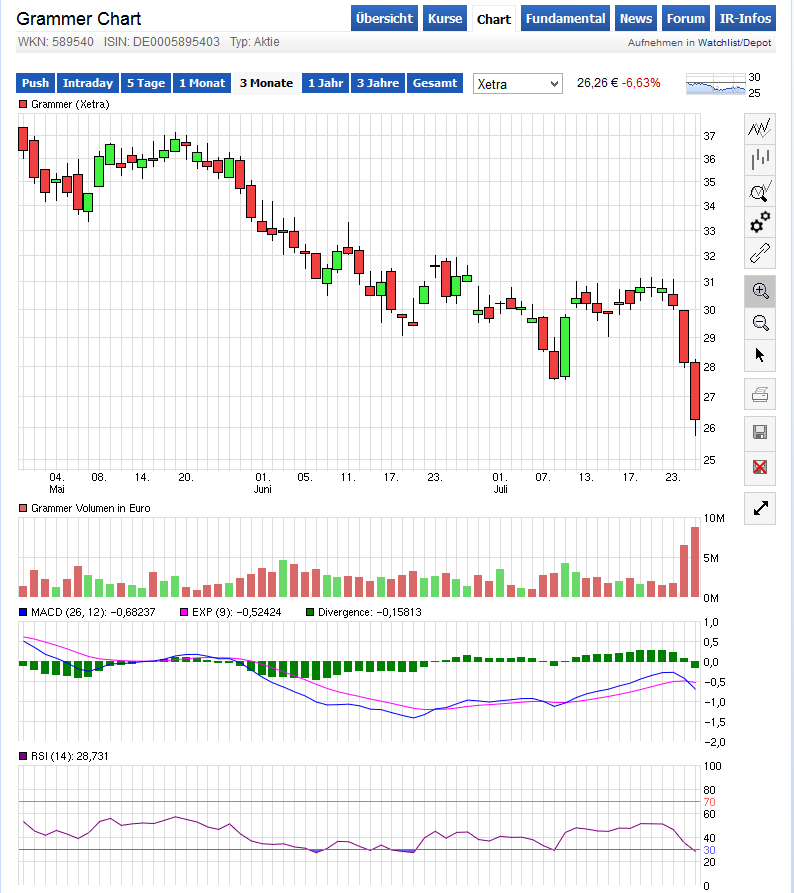
Task: Open chart settings gears icon
Action: 760,222
